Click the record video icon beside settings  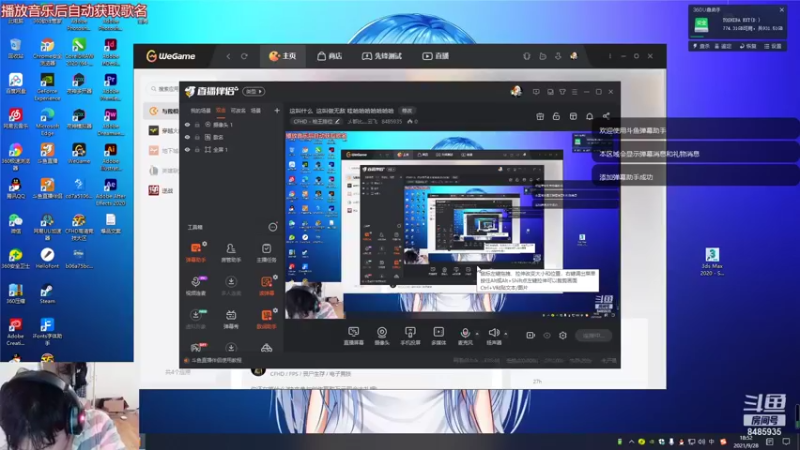tap(531, 335)
